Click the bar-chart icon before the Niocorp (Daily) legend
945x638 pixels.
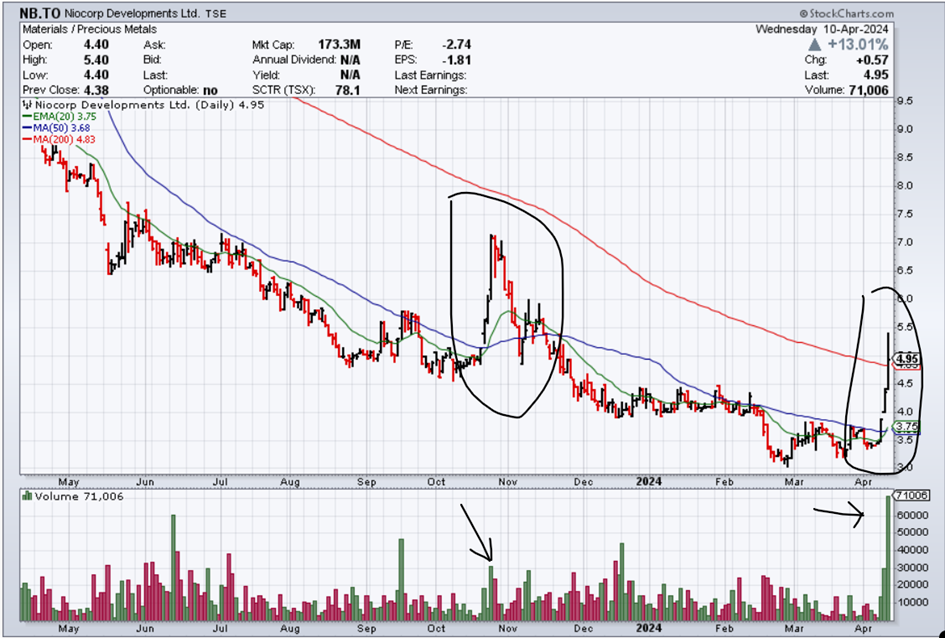(x=27, y=105)
